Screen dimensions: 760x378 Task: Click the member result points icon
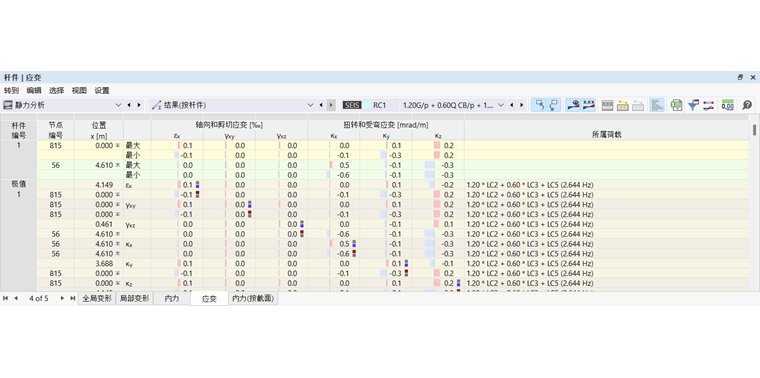[x=709, y=105]
